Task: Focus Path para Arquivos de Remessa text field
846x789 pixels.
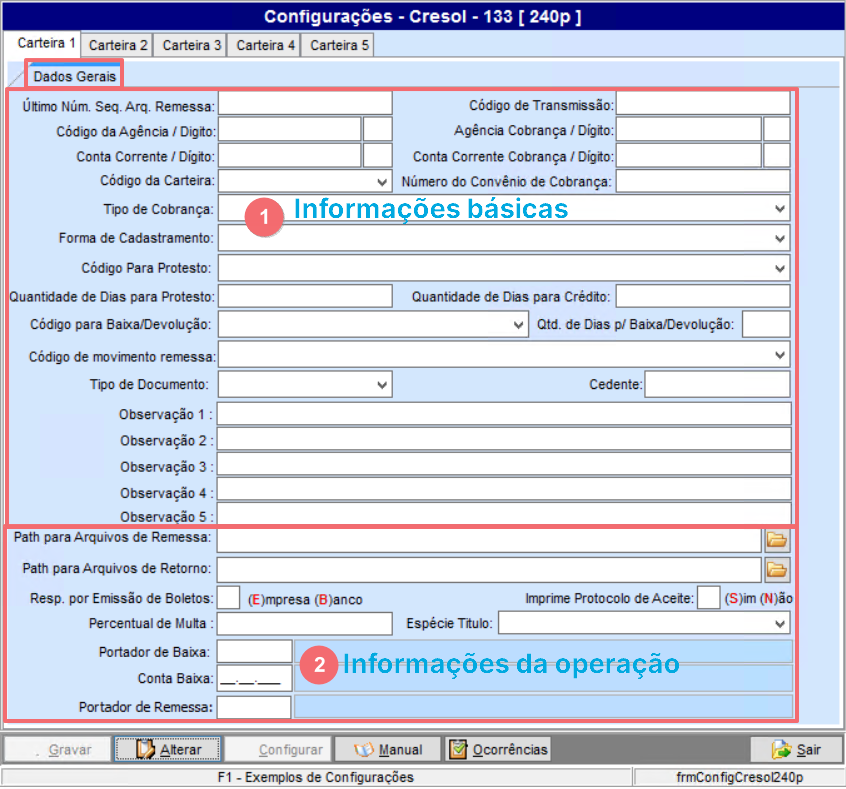Action: [x=489, y=540]
